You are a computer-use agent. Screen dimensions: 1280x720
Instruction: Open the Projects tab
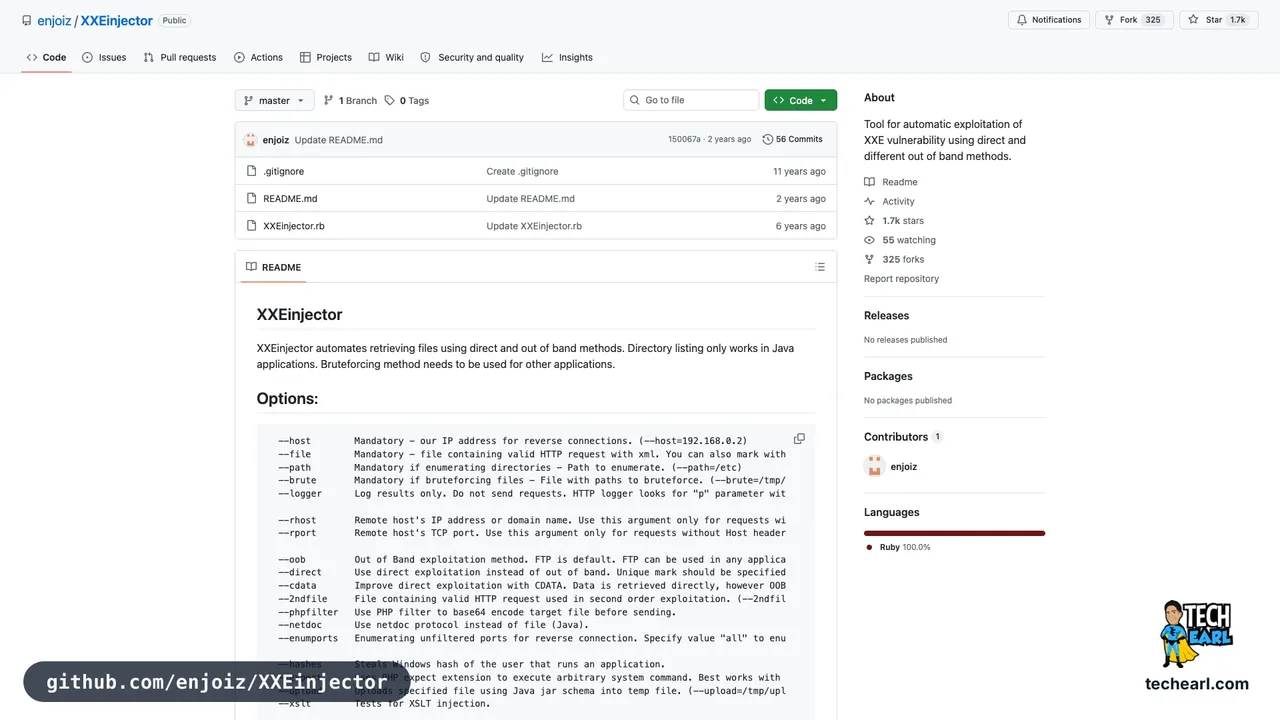click(326, 57)
